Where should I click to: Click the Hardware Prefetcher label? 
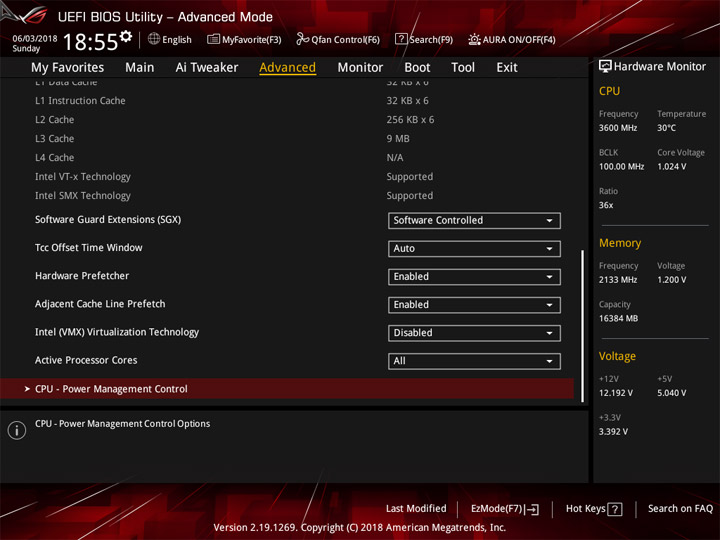tap(82, 276)
